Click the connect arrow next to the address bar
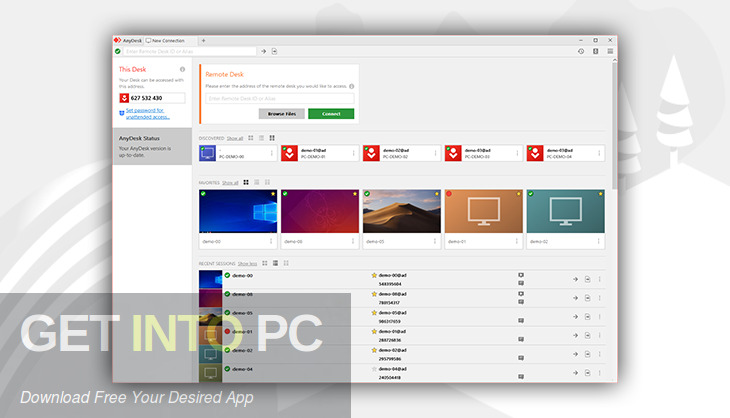Image resolution: width=730 pixels, height=418 pixels. 264,51
